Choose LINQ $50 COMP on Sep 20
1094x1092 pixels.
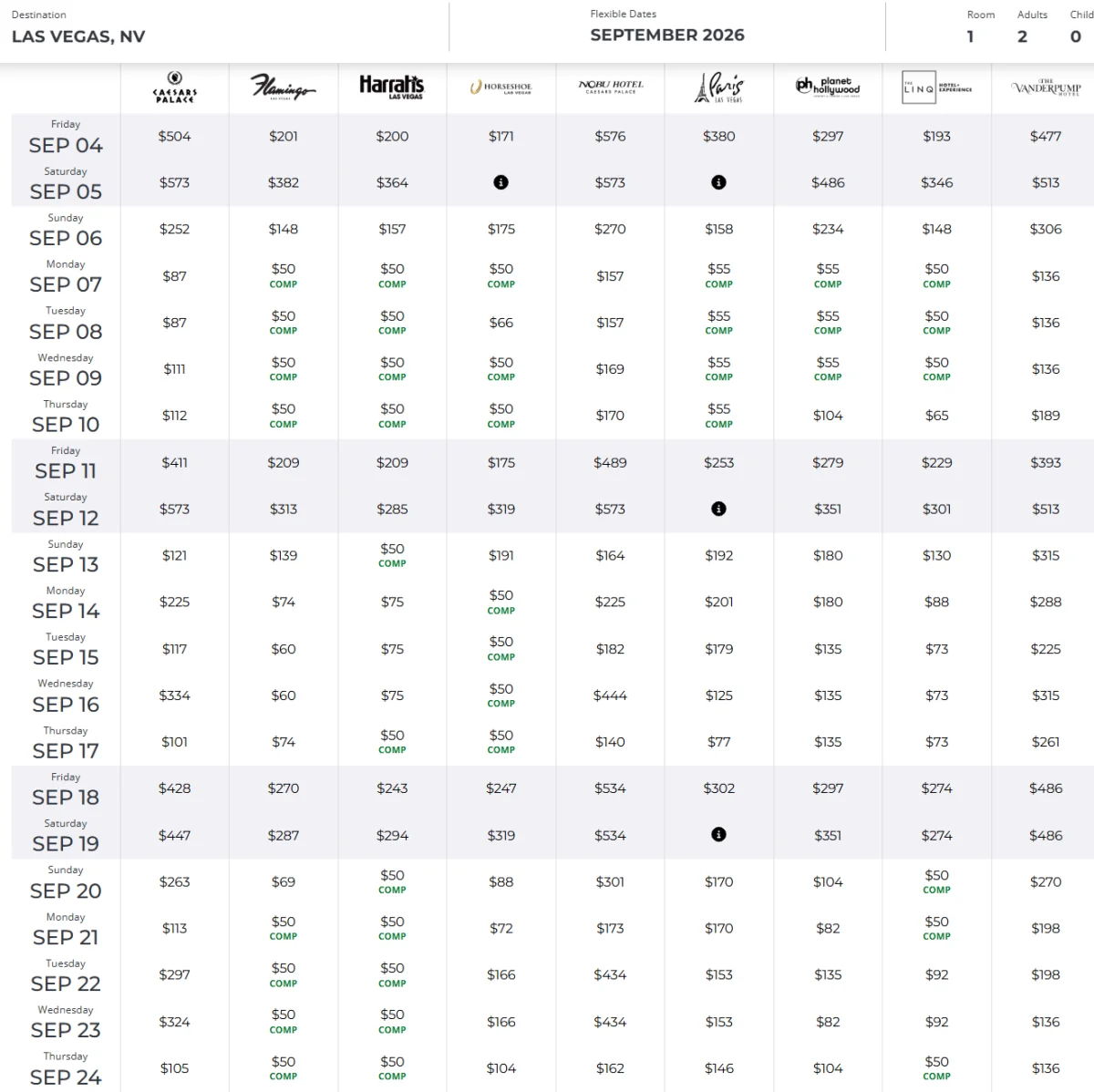click(936, 881)
